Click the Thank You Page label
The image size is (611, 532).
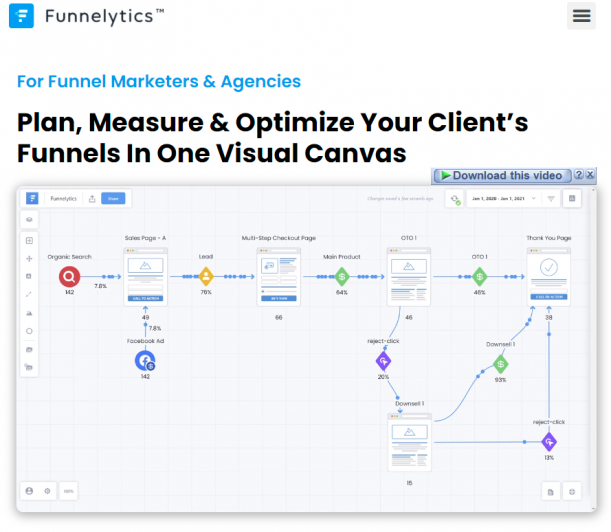[x=549, y=238]
